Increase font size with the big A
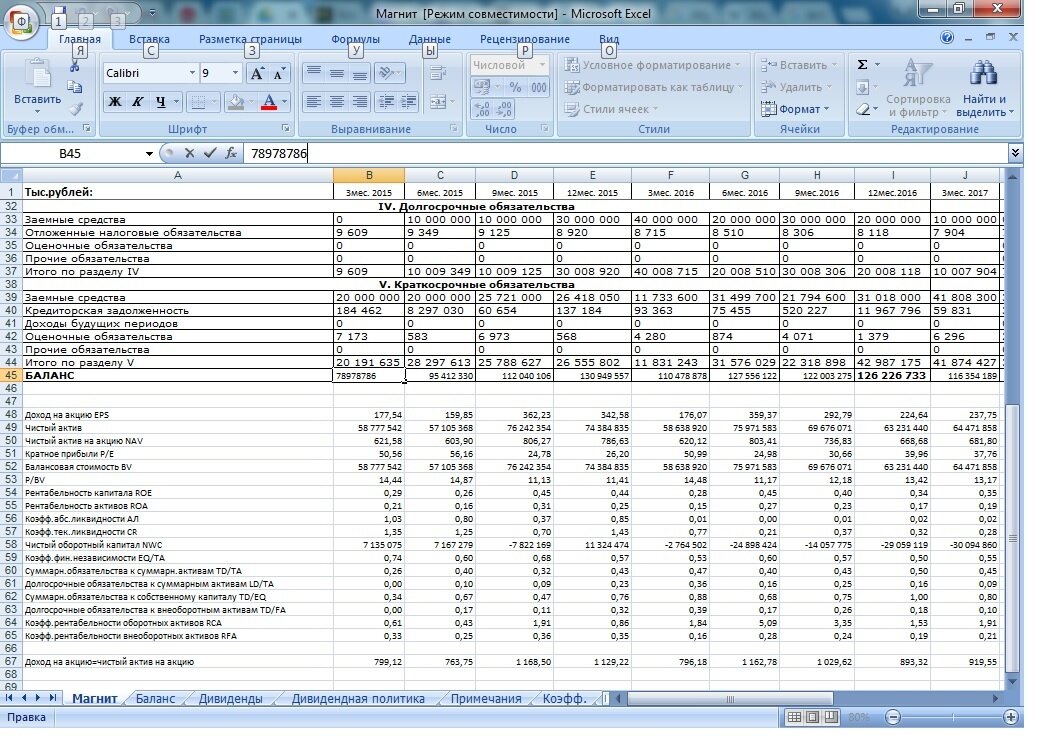The width and height of the screenshot is (1040, 744). point(257,74)
